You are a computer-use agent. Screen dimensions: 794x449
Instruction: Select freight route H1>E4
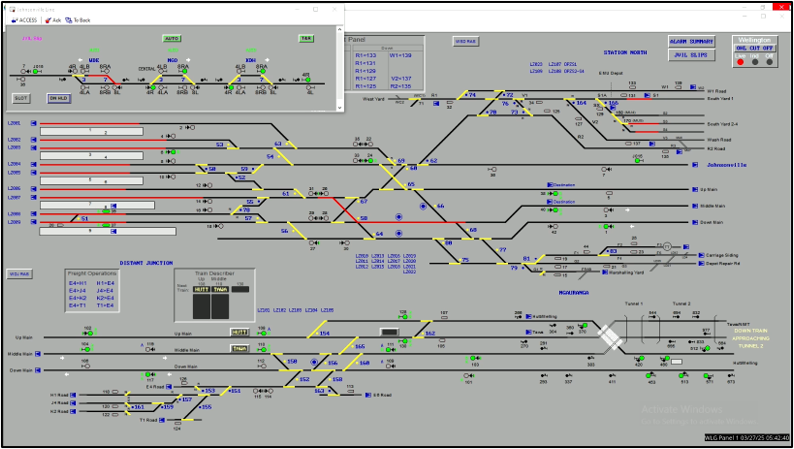coord(105,283)
